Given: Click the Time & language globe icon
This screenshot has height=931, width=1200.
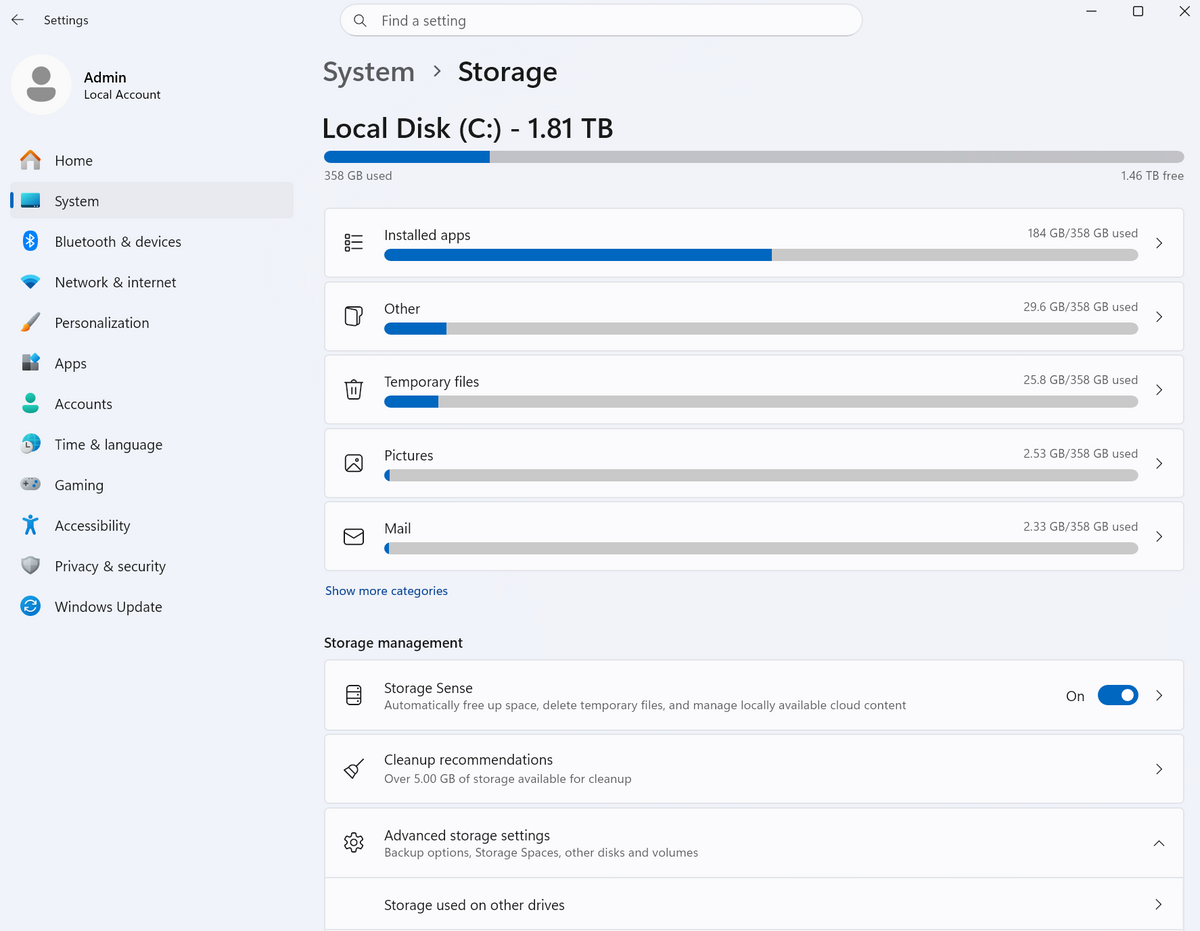Looking at the screenshot, I should pyautogui.click(x=31, y=444).
